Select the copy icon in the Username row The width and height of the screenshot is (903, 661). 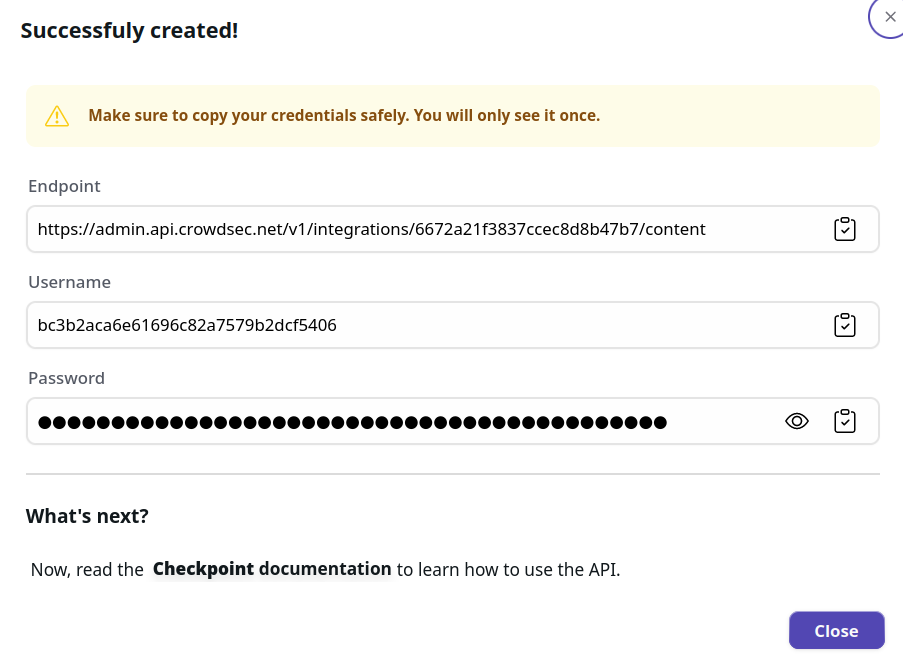point(845,325)
